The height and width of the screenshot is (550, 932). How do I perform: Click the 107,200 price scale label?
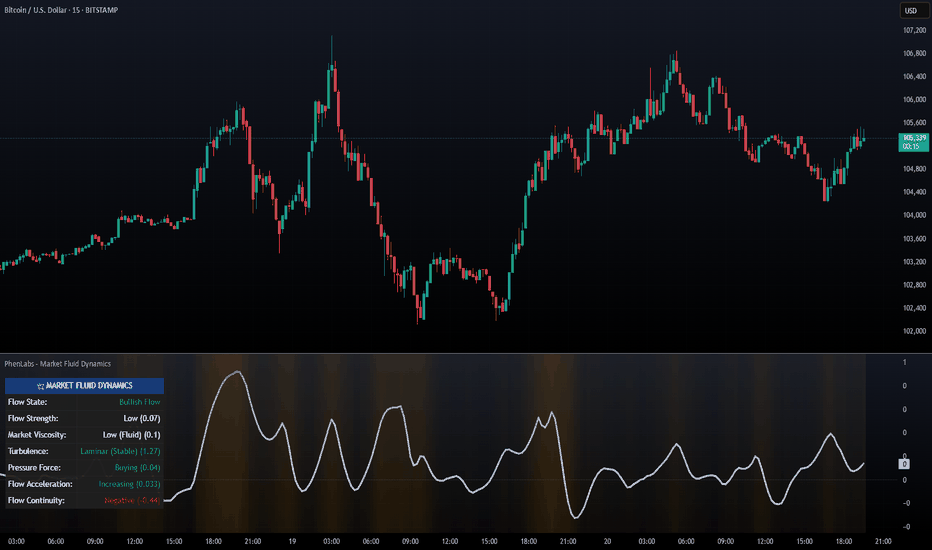coord(915,30)
